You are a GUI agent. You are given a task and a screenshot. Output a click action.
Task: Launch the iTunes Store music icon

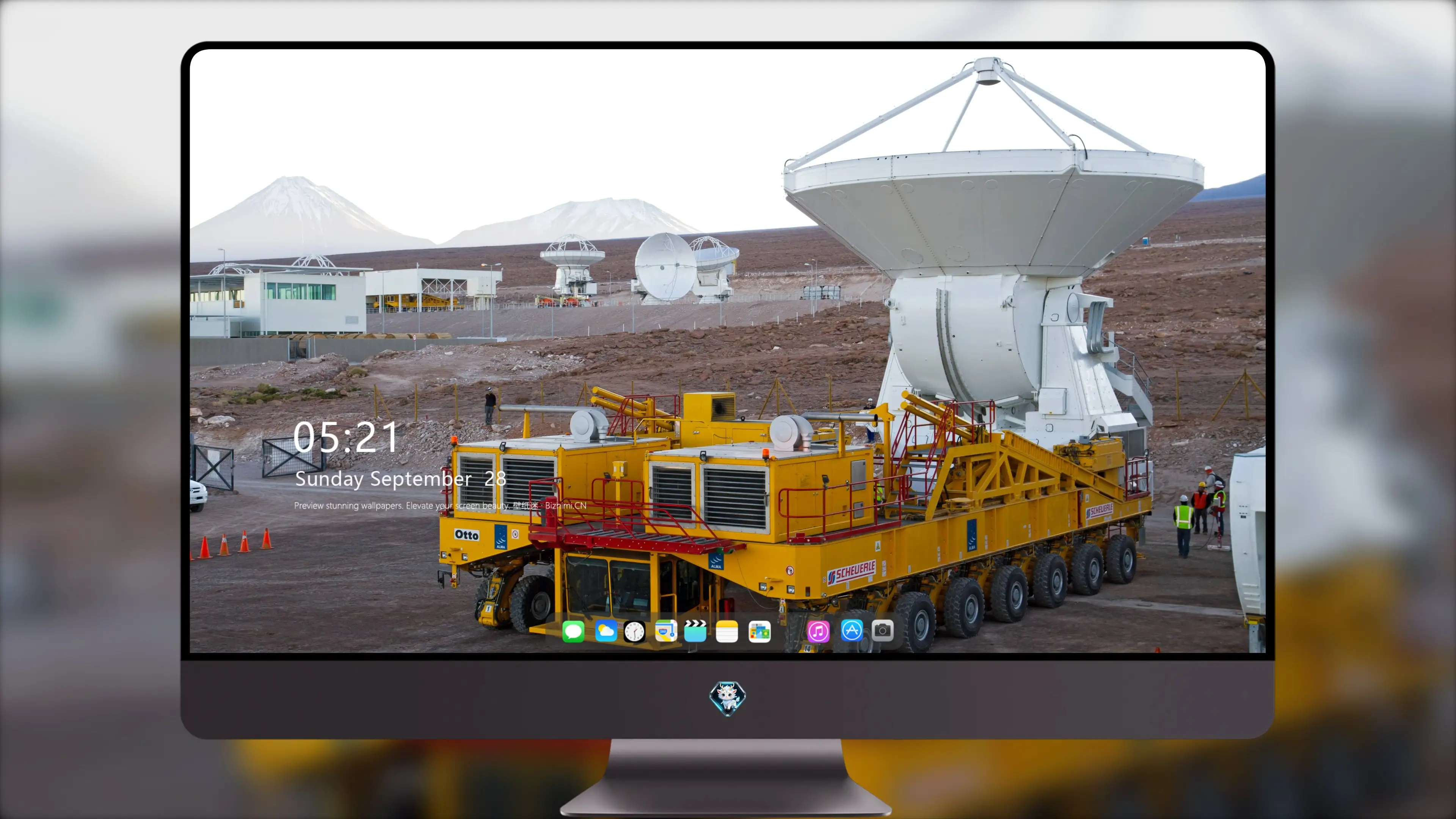coord(819,631)
